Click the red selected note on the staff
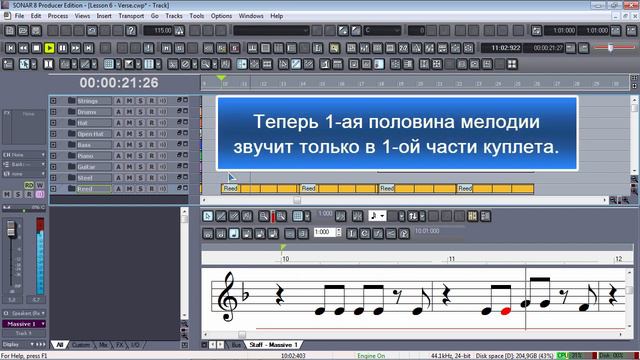The height and width of the screenshot is (360, 640). tap(505, 311)
